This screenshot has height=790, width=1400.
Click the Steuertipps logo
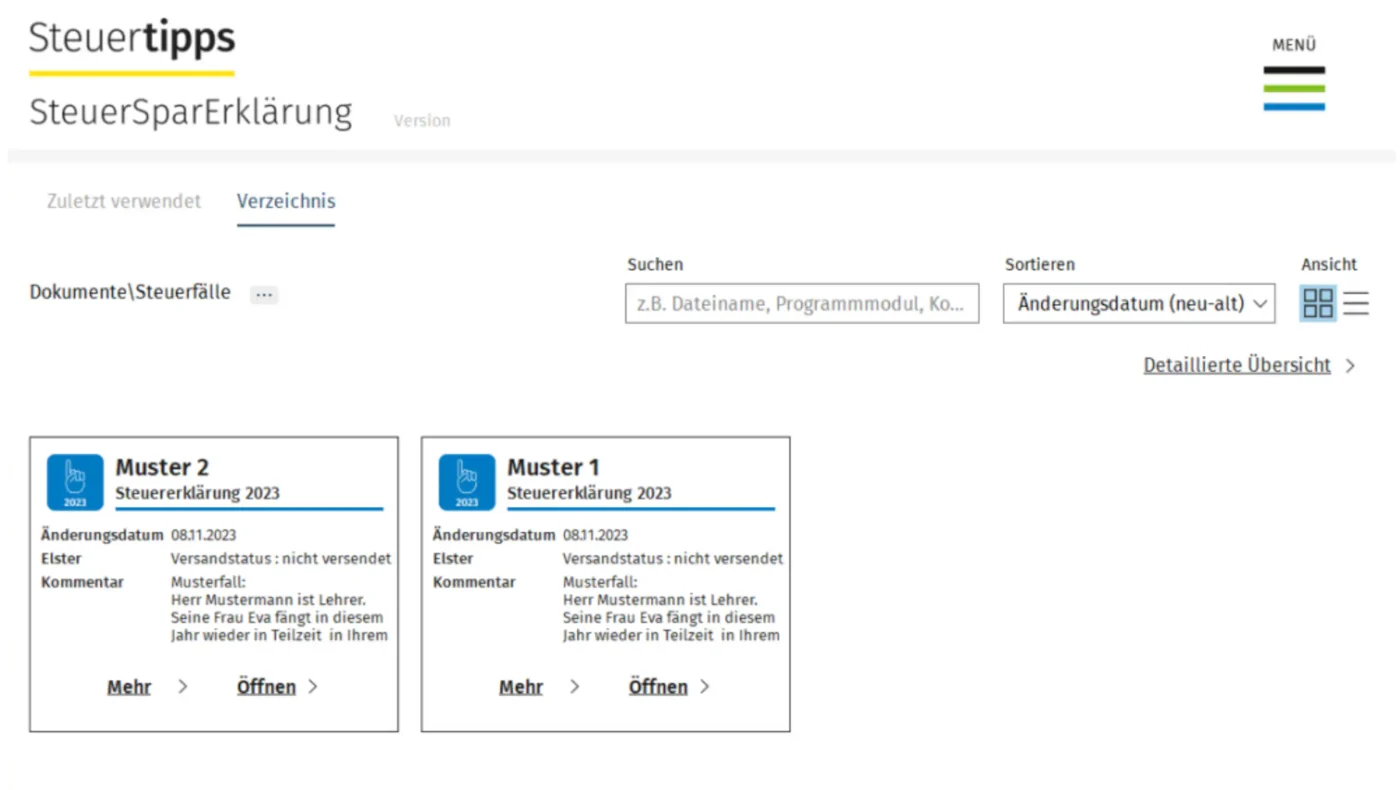(x=132, y=46)
